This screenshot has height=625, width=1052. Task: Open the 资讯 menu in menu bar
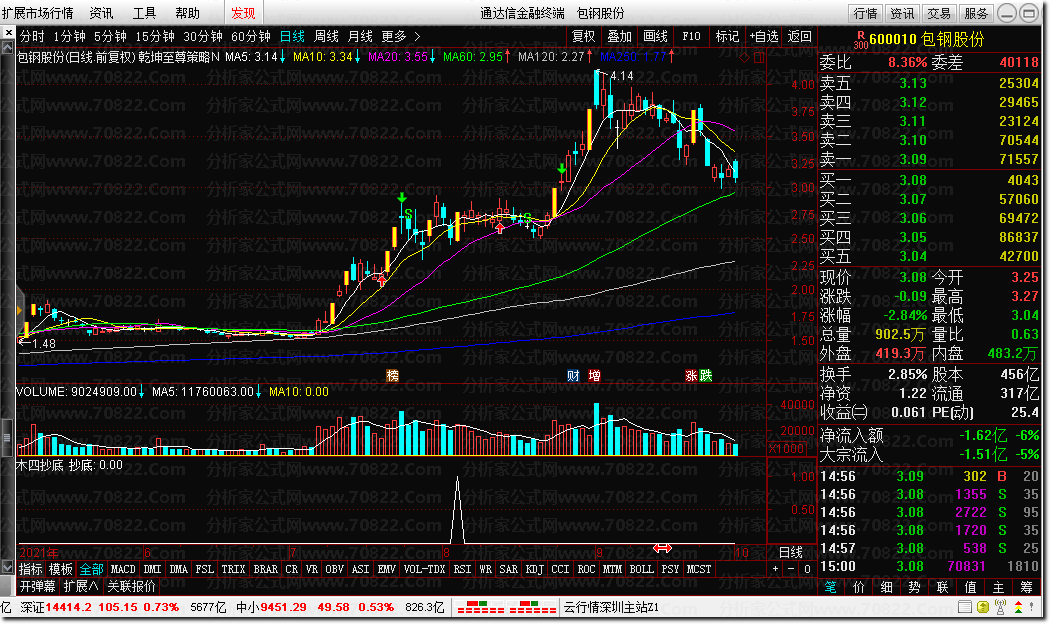(101, 13)
